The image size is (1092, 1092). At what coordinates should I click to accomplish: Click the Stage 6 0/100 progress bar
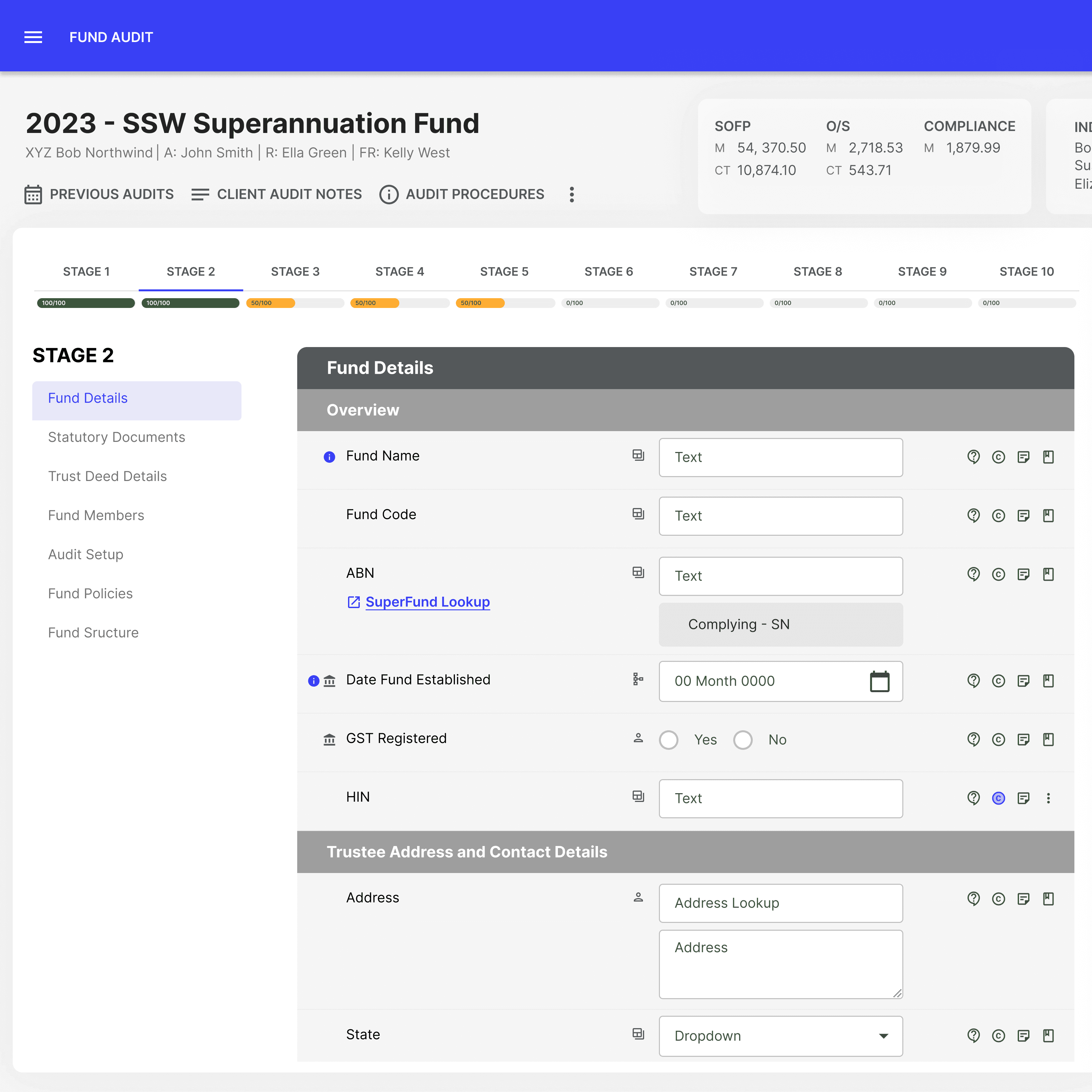[x=610, y=303]
